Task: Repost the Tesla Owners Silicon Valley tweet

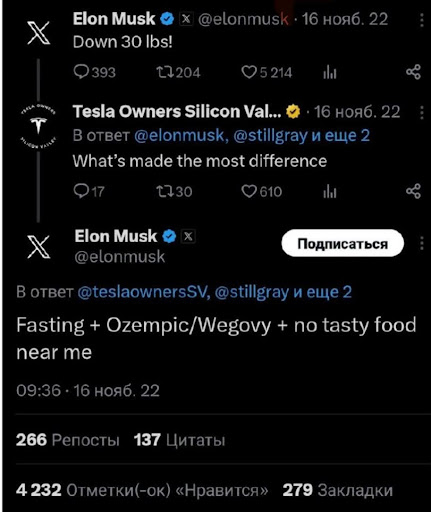Action: (174, 192)
